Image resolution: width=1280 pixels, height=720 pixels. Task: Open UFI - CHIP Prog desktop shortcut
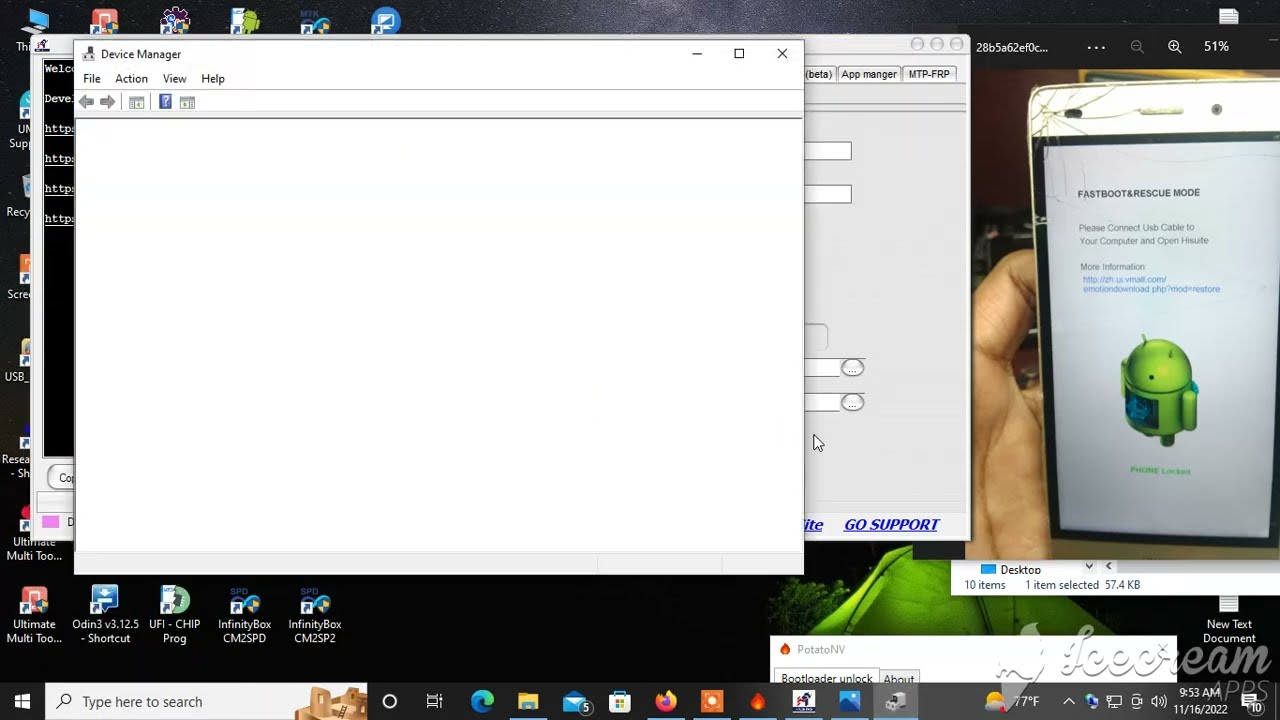point(175,615)
